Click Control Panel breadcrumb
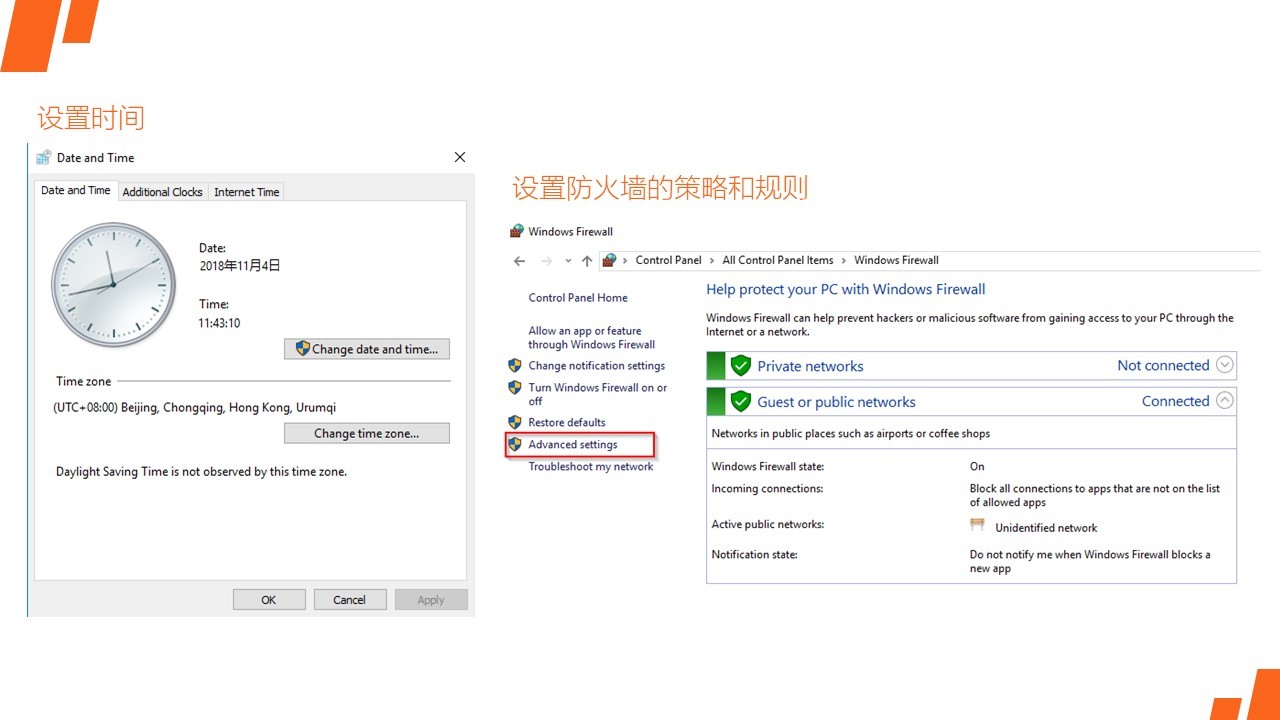1280x720 pixels. click(668, 260)
